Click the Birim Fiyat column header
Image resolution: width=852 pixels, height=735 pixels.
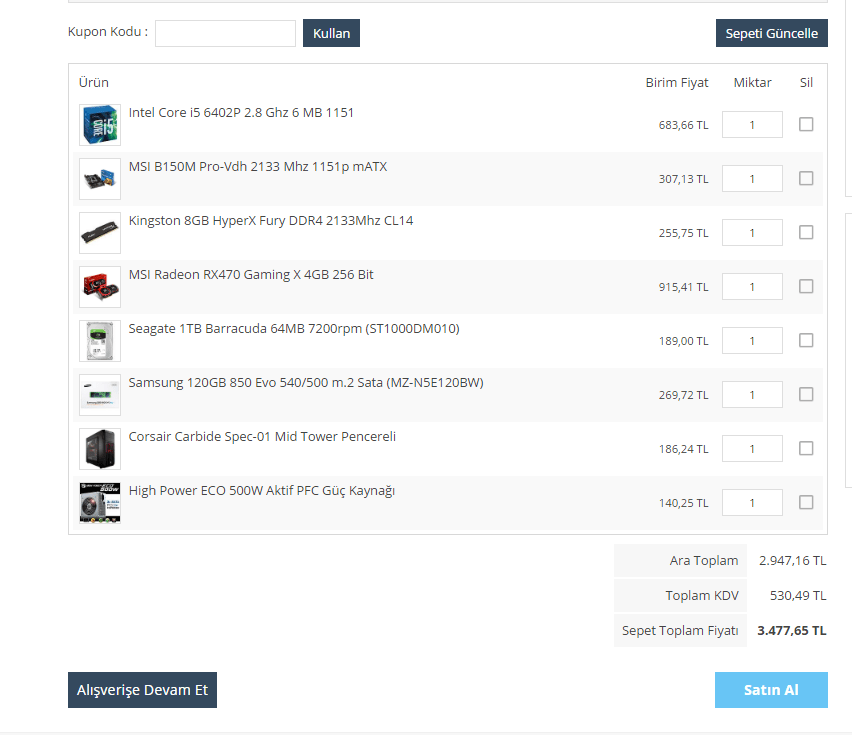click(677, 83)
